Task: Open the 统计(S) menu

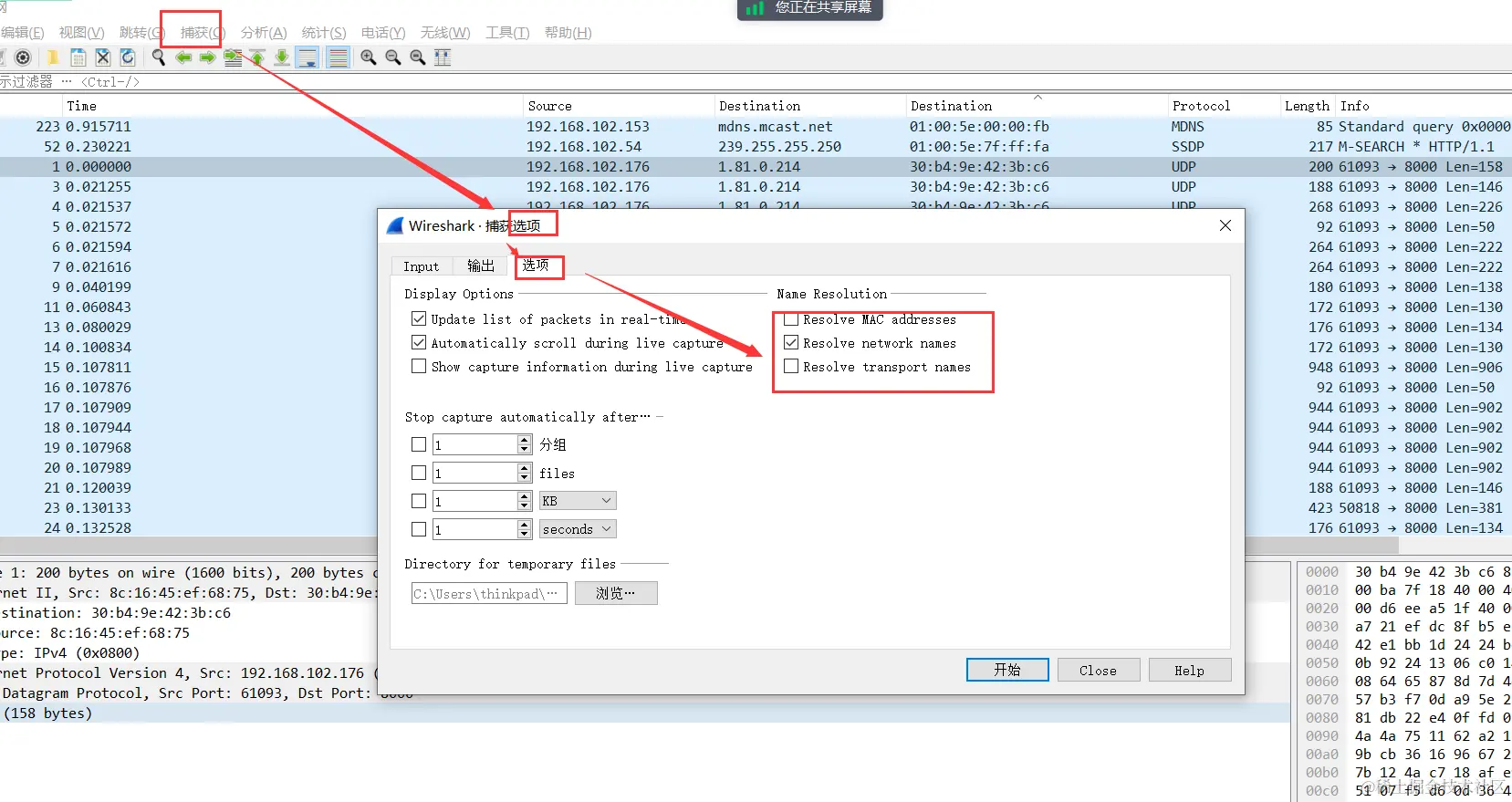Action: (x=324, y=33)
